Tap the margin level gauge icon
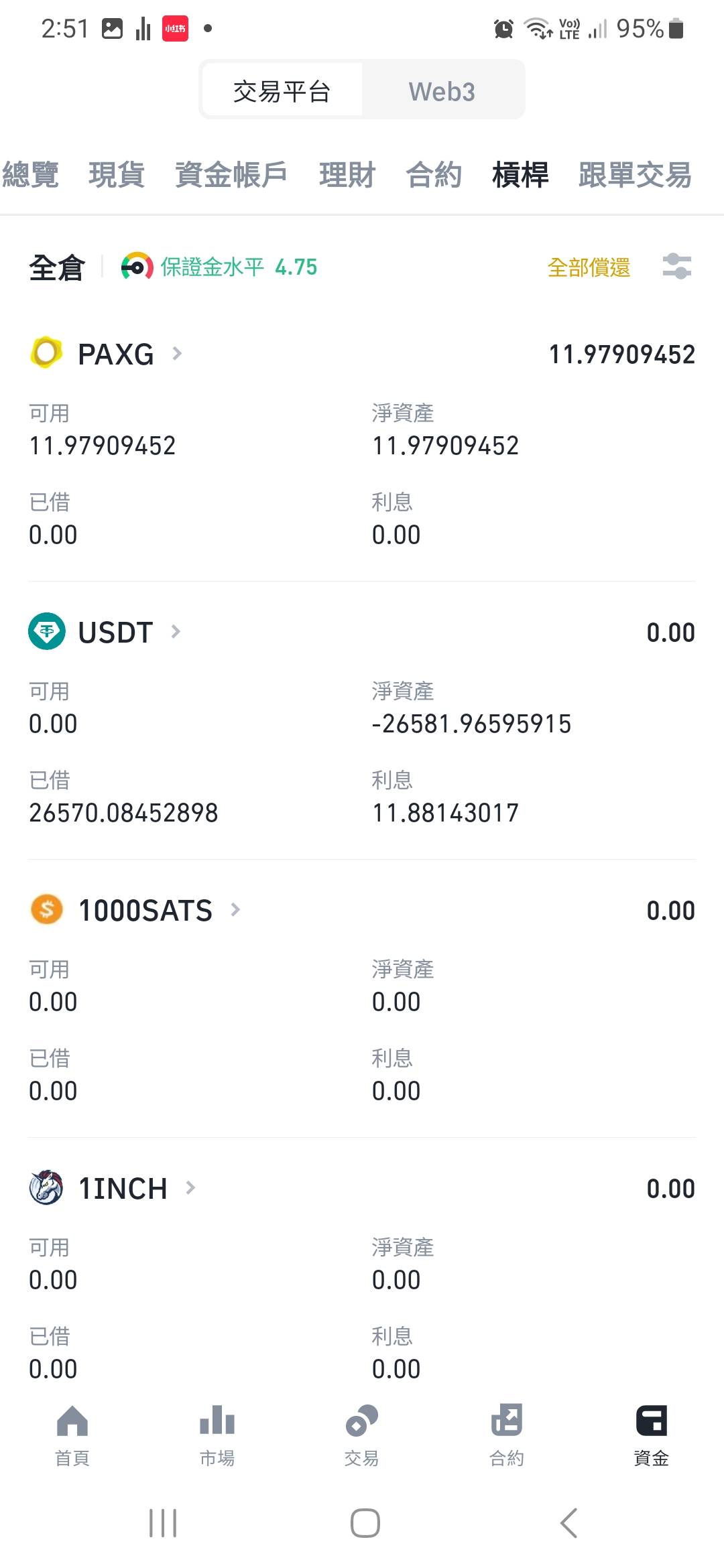 [x=137, y=267]
